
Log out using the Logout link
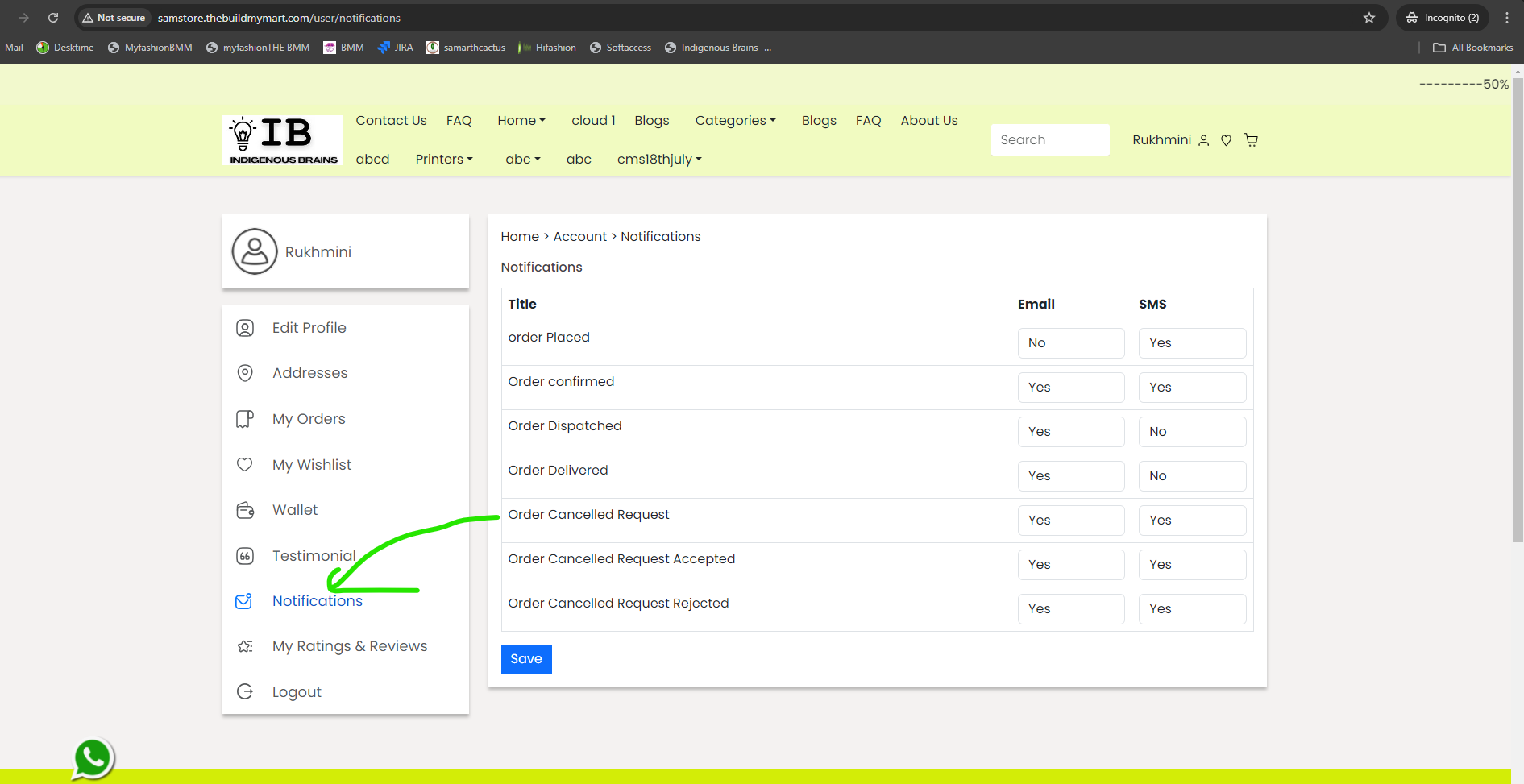(x=297, y=692)
